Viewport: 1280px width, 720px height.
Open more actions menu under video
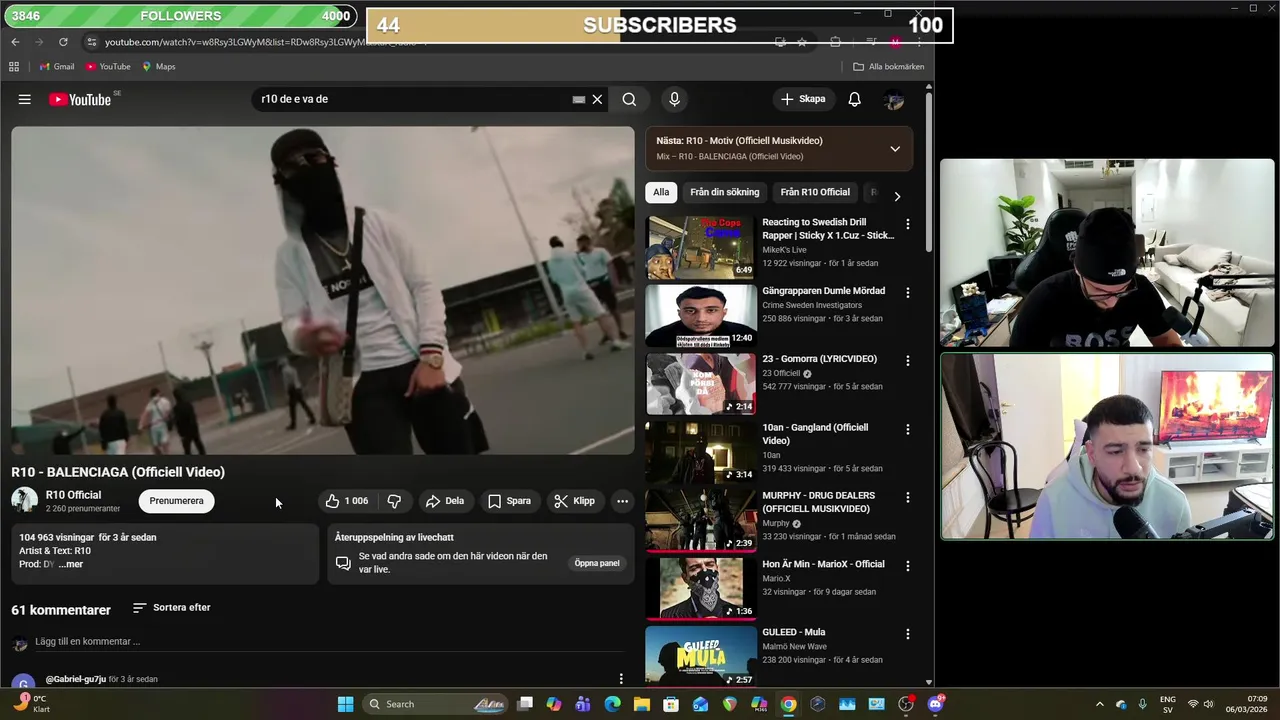(x=622, y=501)
